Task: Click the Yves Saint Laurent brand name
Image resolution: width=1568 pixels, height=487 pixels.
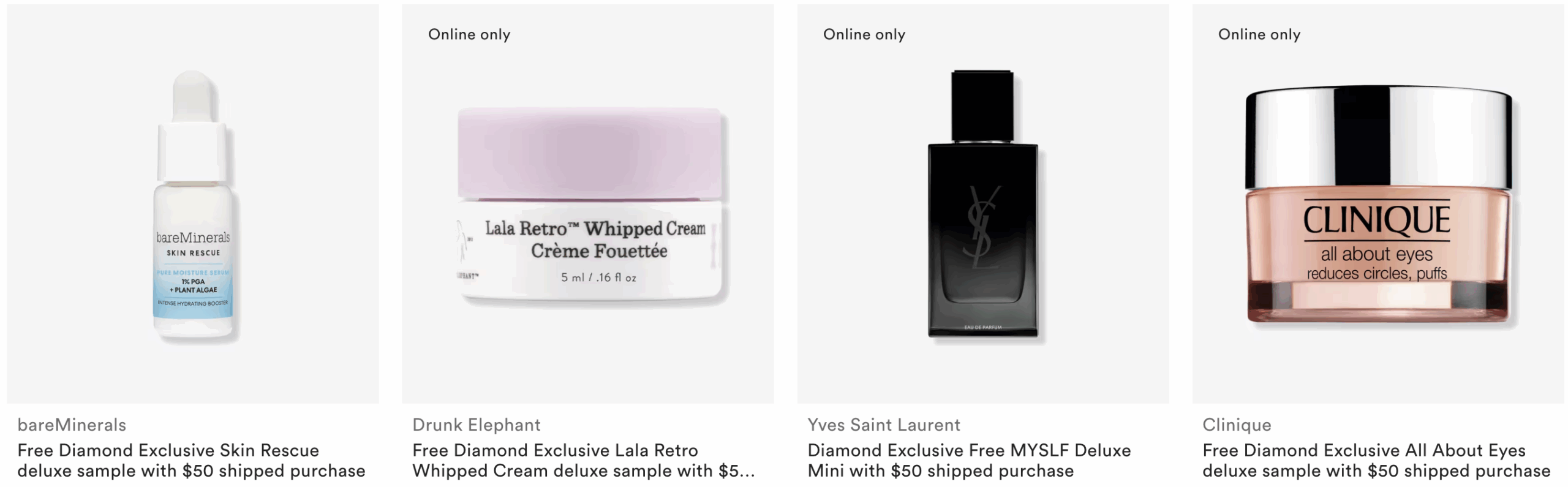Action: 884,425
